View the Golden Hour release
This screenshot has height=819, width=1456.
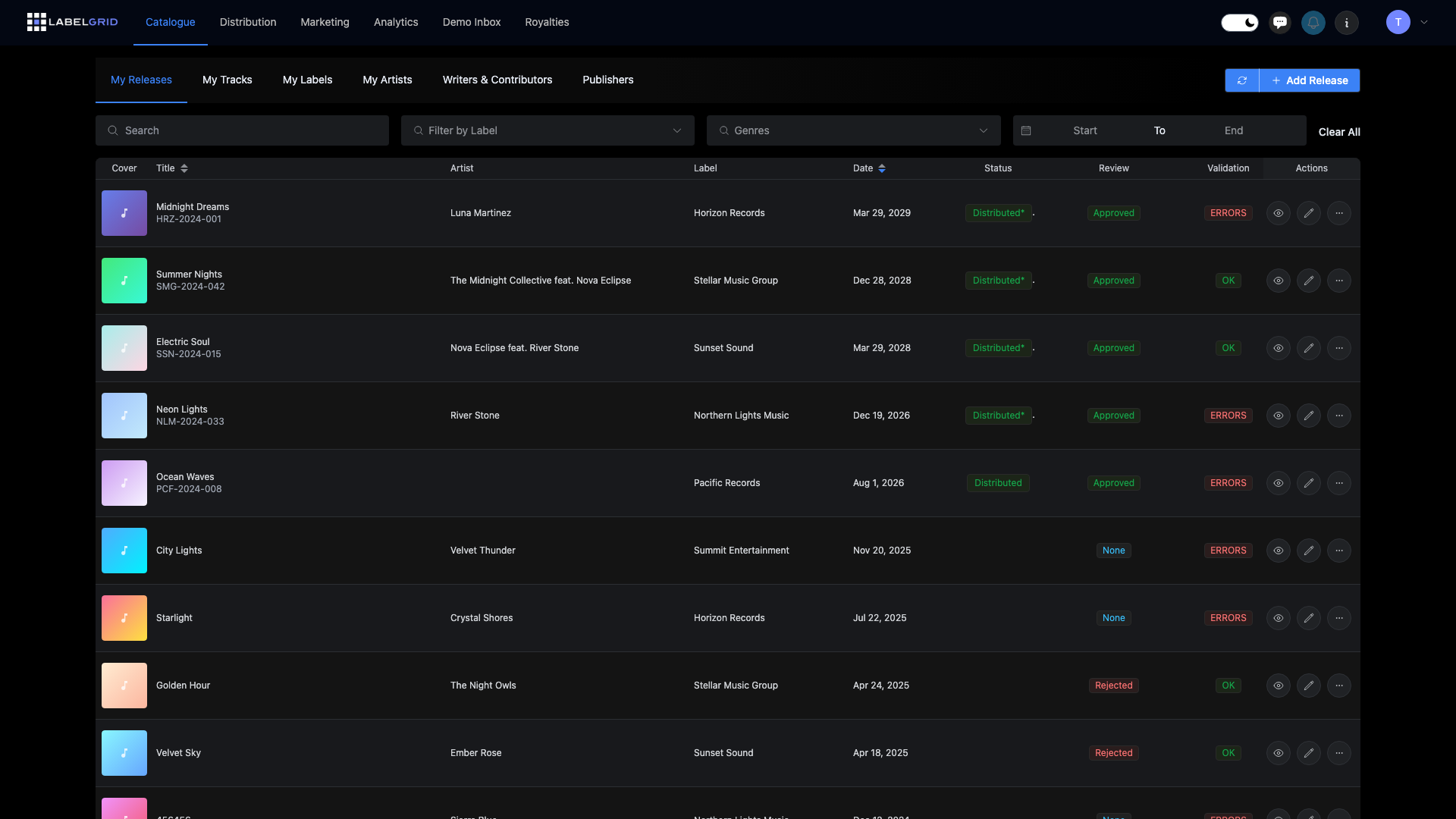pos(1279,686)
